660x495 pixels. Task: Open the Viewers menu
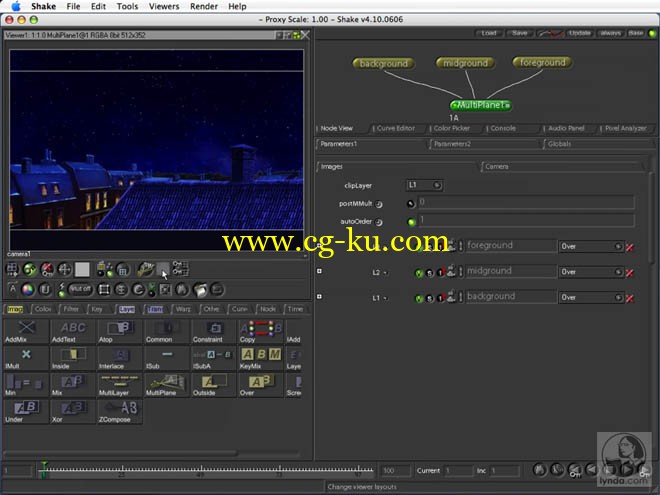point(164,6)
